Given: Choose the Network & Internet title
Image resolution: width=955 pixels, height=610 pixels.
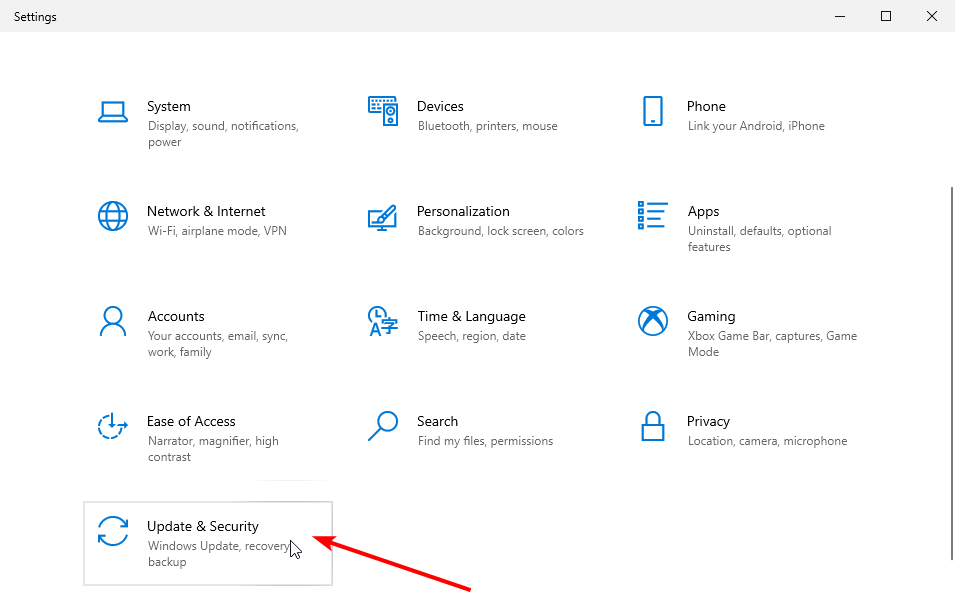Looking at the screenshot, I should pyautogui.click(x=206, y=211).
